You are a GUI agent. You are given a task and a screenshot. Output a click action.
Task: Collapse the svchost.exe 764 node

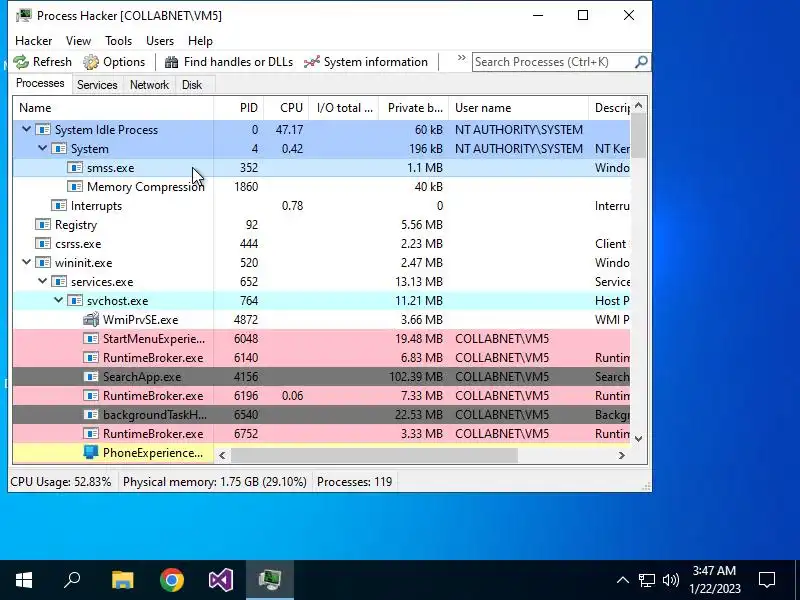tap(59, 301)
